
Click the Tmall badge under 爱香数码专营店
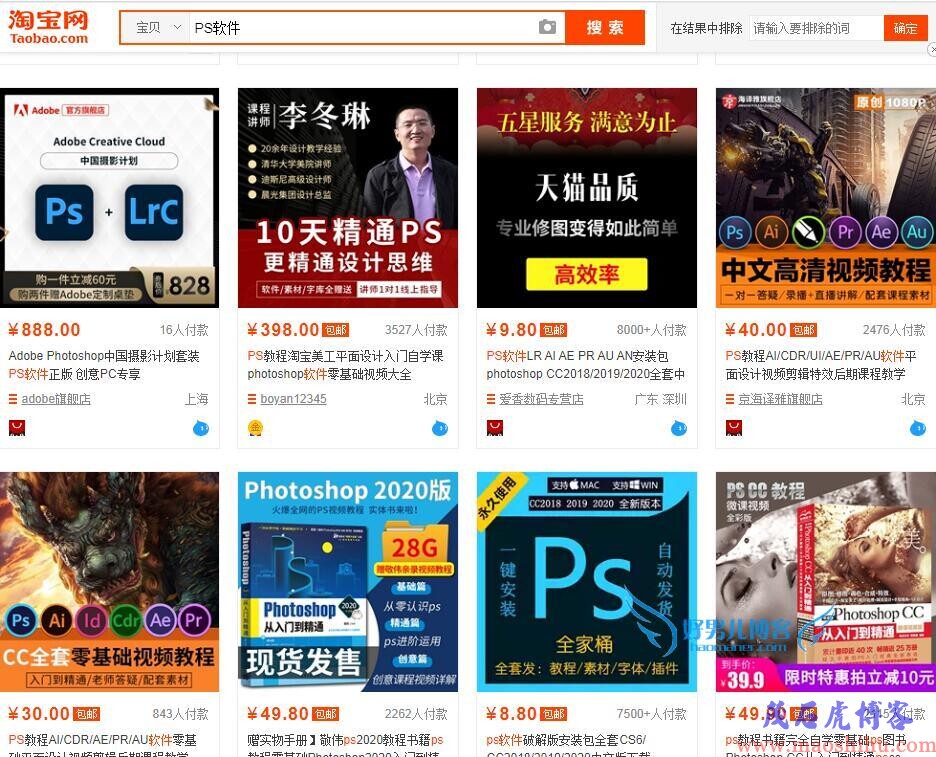495,427
